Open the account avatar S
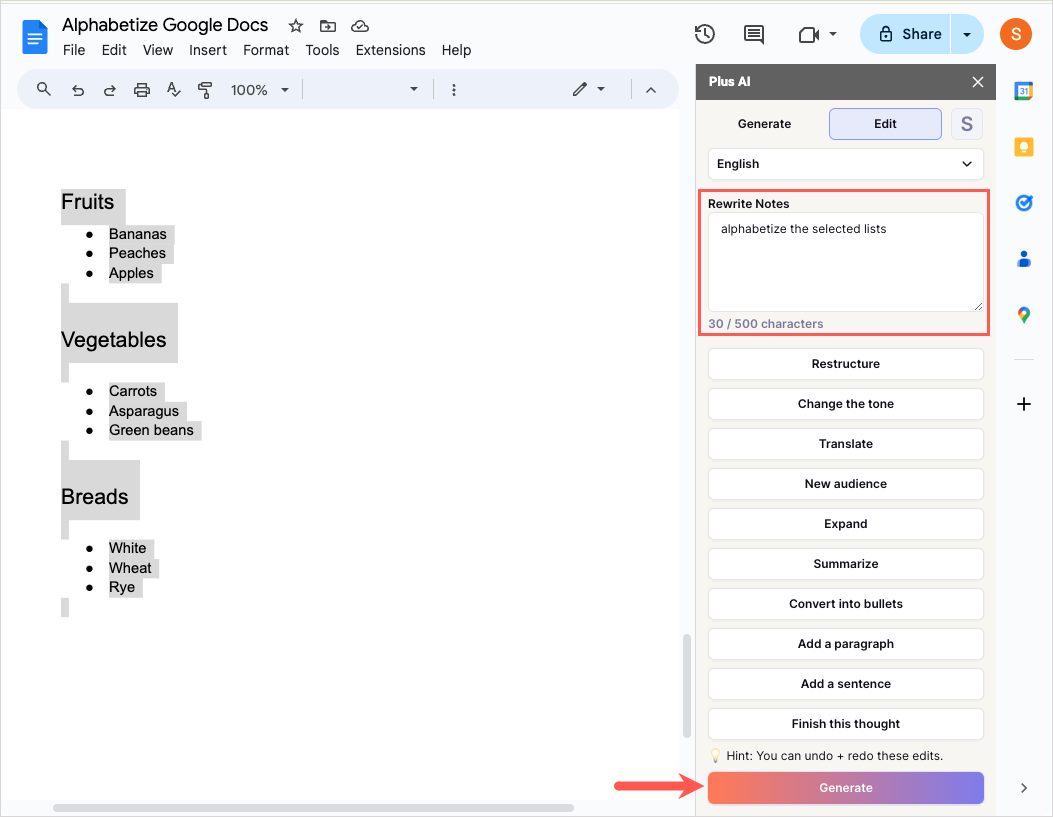Image resolution: width=1053 pixels, height=817 pixels. [x=1015, y=34]
